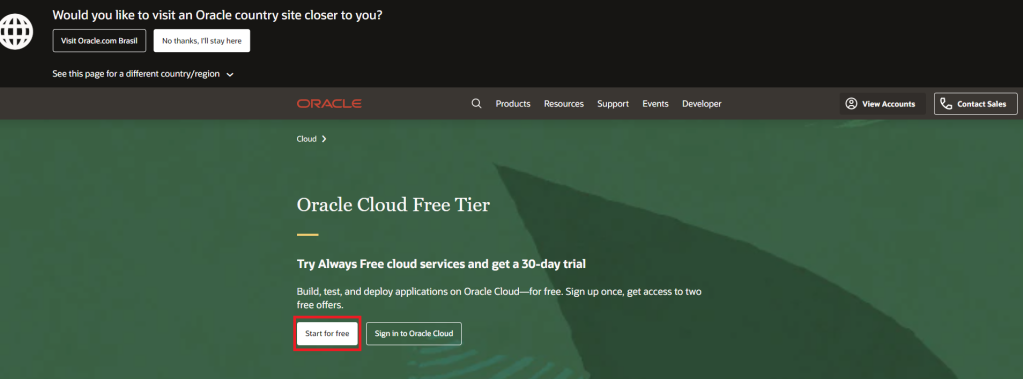Click the Oracle Cloud Free Tier heading
The width and height of the screenshot is (1023, 379).
pos(393,205)
